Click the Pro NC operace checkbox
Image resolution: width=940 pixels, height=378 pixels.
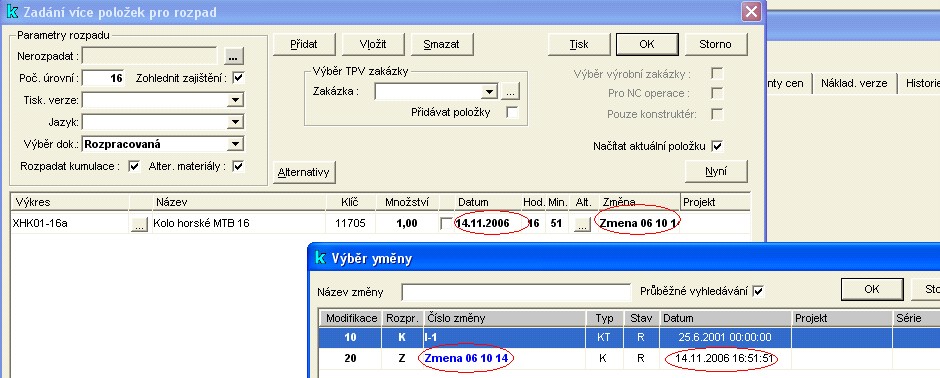(716, 93)
